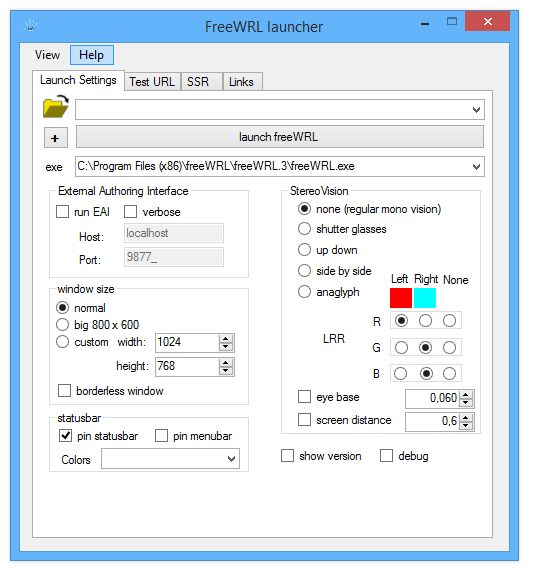This screenshot has width=533, height=575.
Task: Decrease custom height with down arrow
Action: click(226, 371)
